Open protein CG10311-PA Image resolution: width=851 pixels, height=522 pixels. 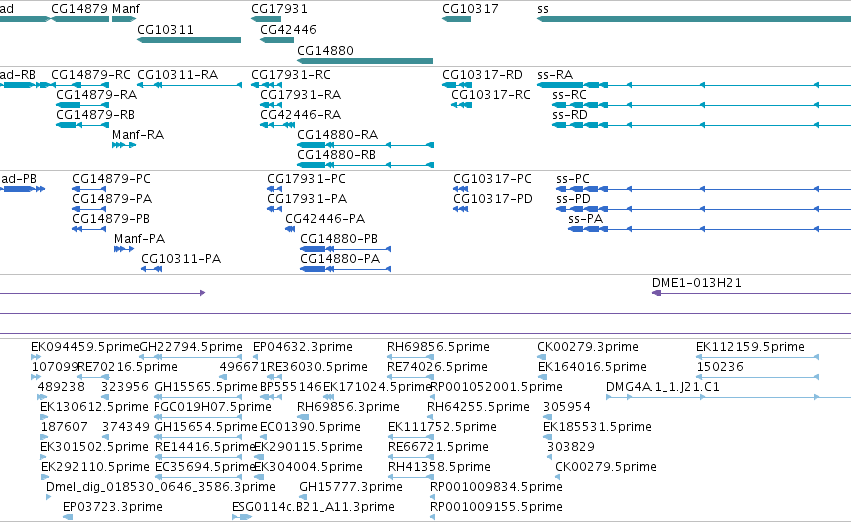[181, 259]
